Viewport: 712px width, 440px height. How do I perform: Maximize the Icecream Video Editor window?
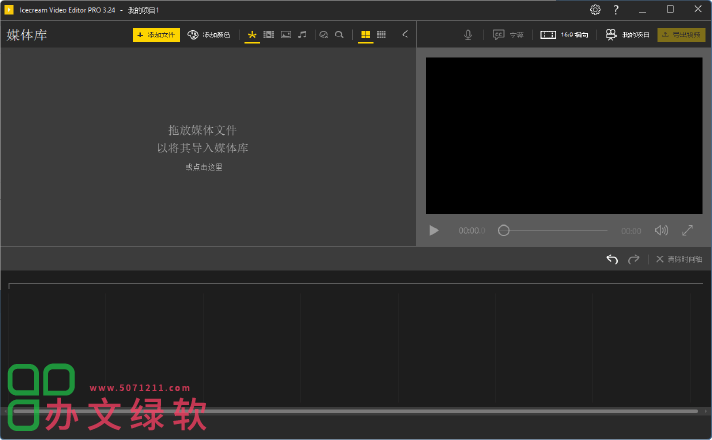click(x=670, y=10)
